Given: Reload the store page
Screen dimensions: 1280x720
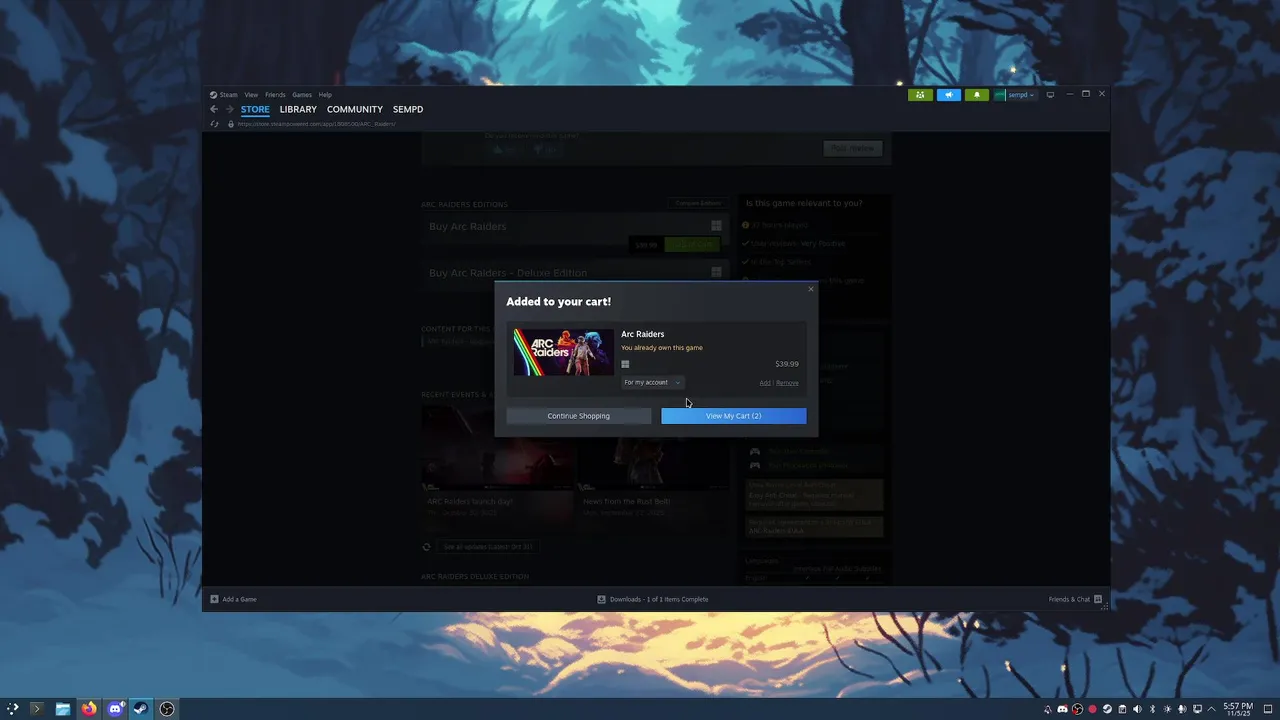Looking at the screenshot, I should coord(214,124).
